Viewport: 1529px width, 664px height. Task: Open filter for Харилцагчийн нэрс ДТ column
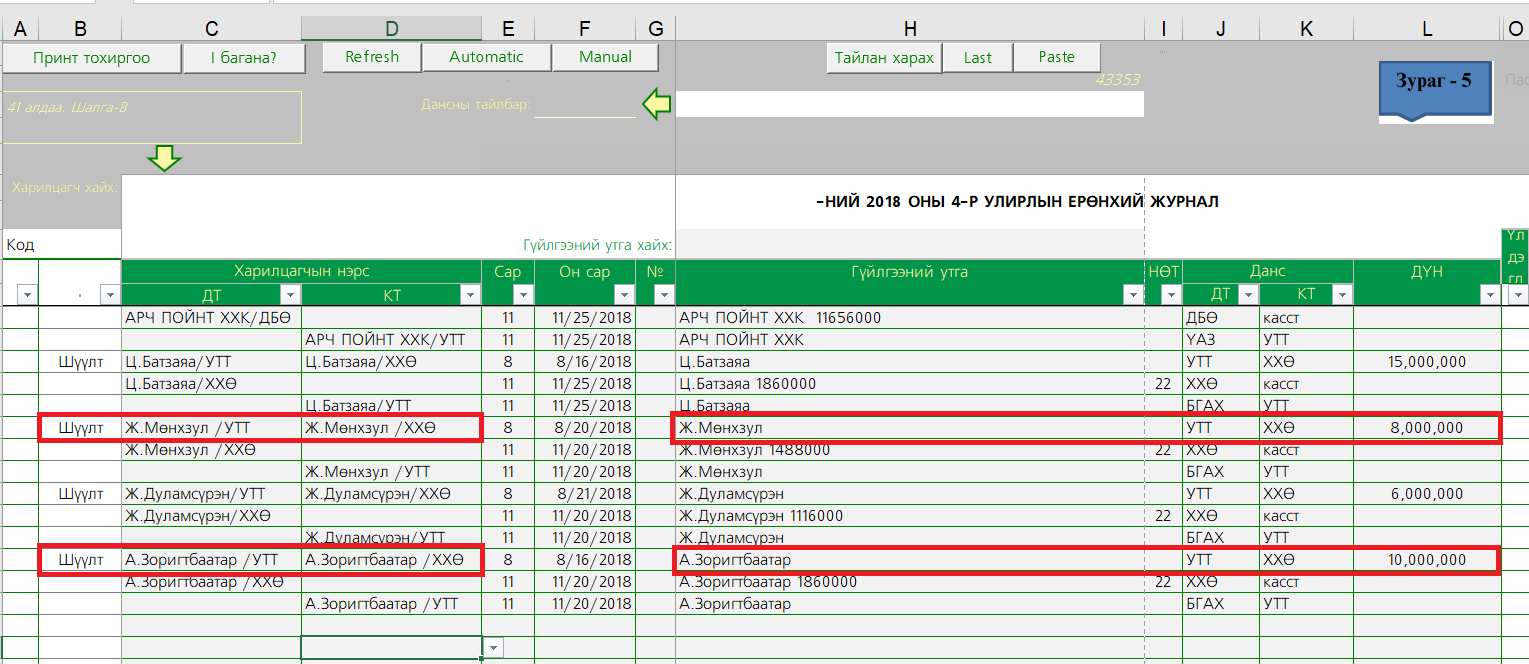[289, 294]
